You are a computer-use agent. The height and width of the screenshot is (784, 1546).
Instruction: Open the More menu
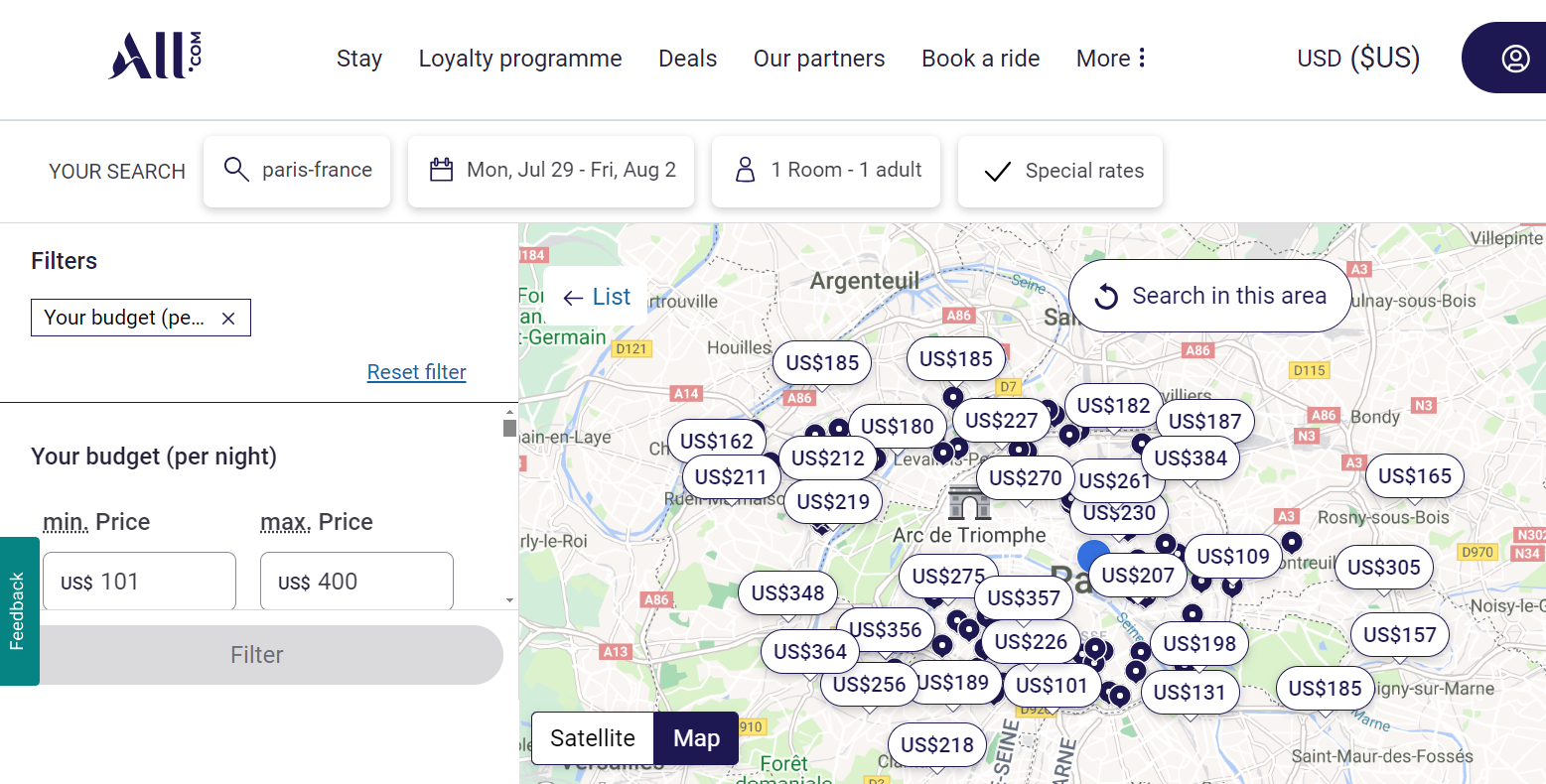[1109, 59]
